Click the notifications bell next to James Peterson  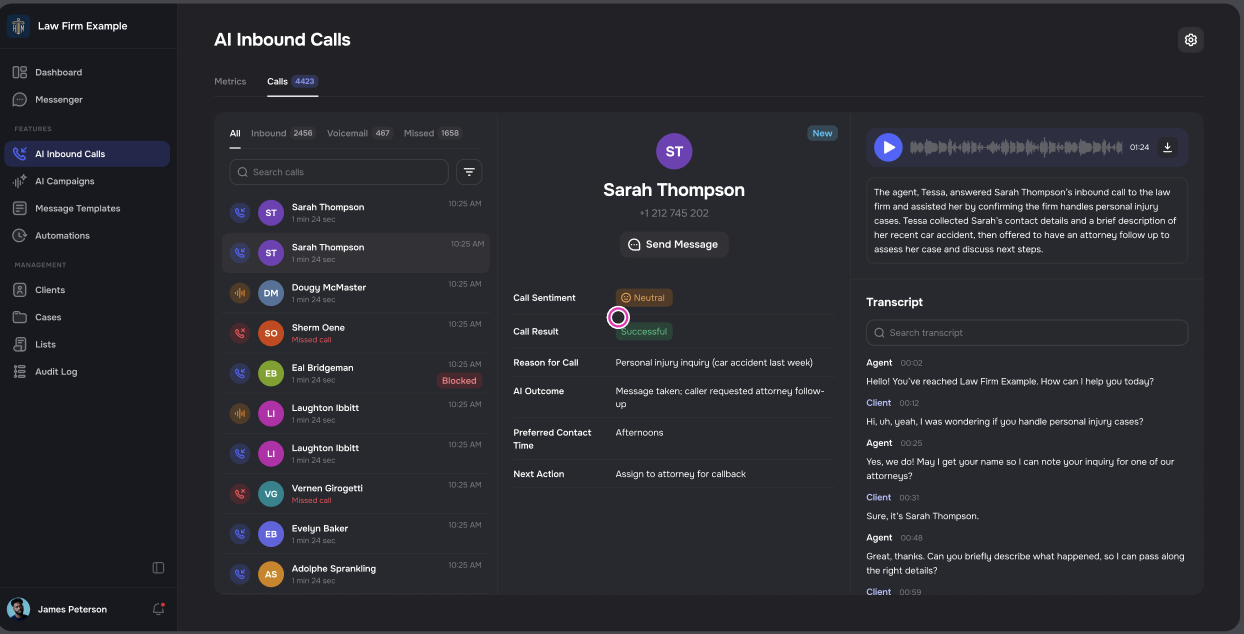coord(158,609)
